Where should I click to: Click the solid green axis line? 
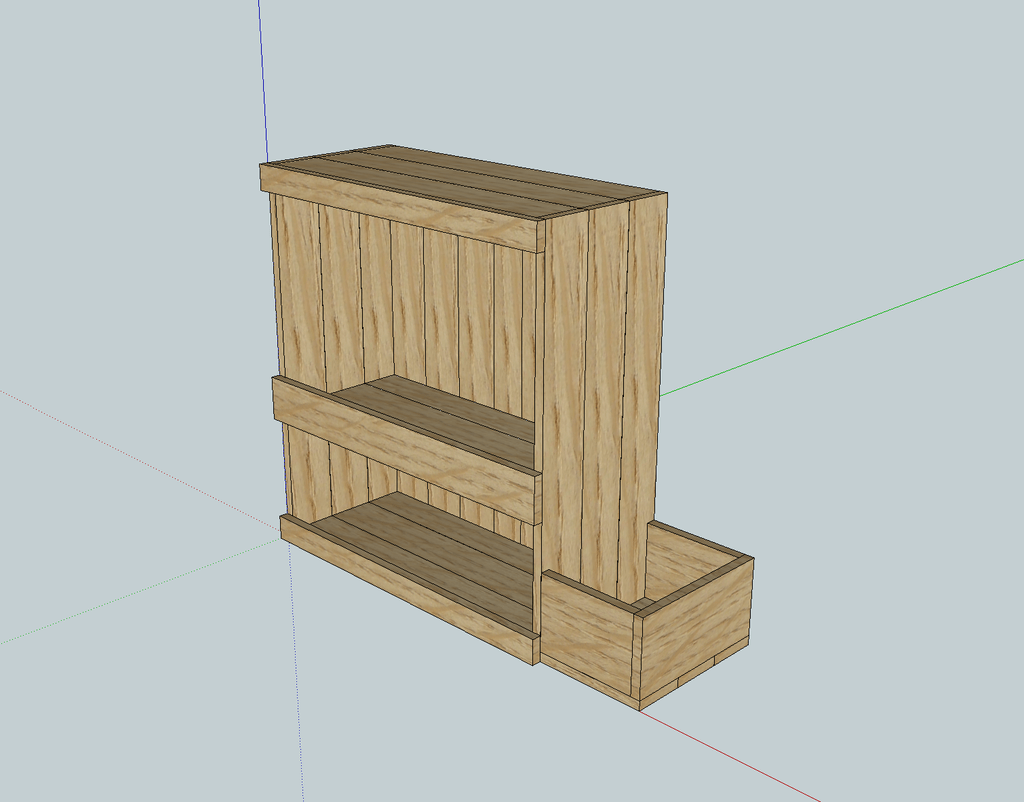click(842, 329)
